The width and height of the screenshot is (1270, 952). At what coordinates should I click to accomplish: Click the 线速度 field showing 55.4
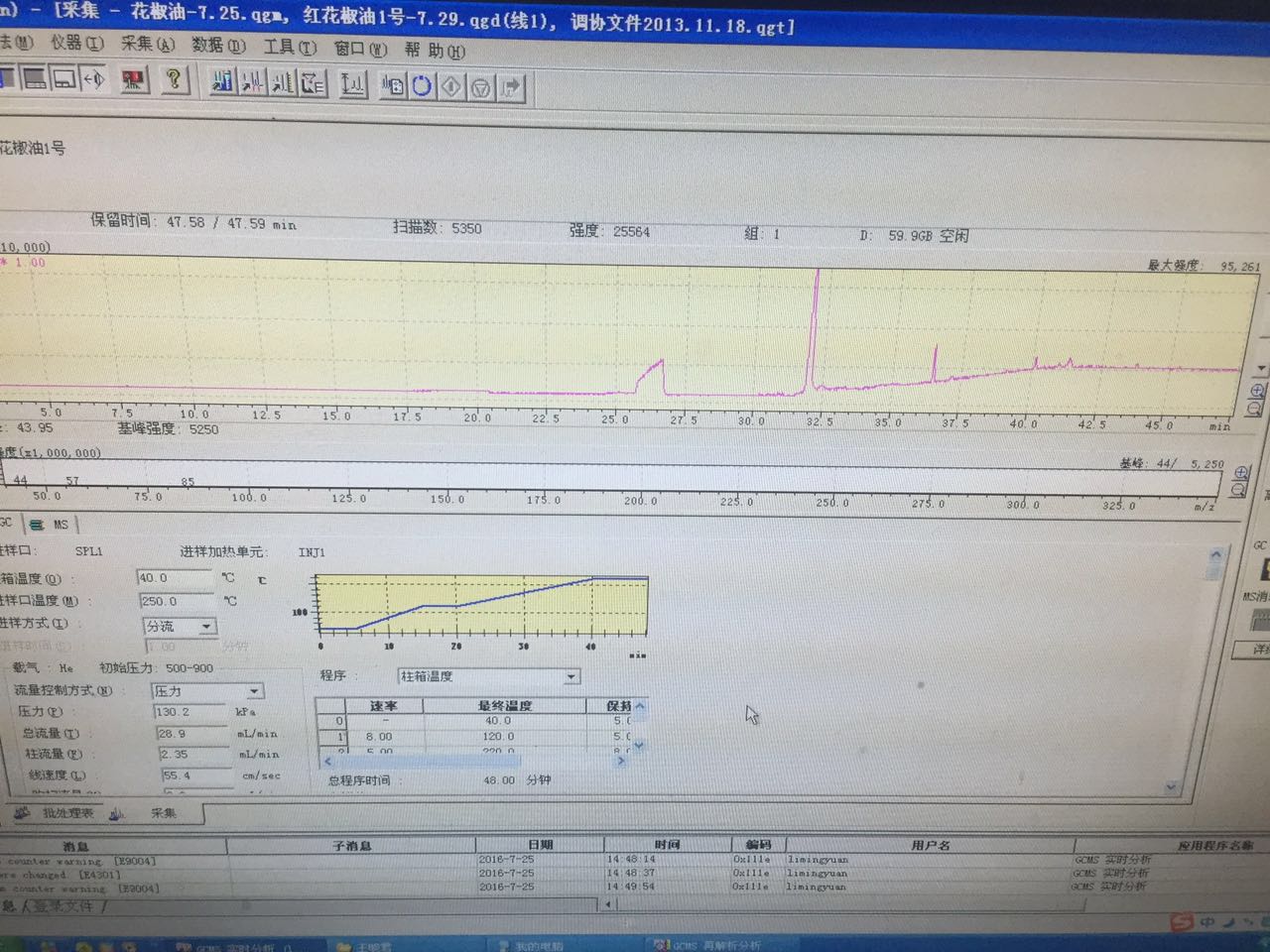(x=196, y=775)
